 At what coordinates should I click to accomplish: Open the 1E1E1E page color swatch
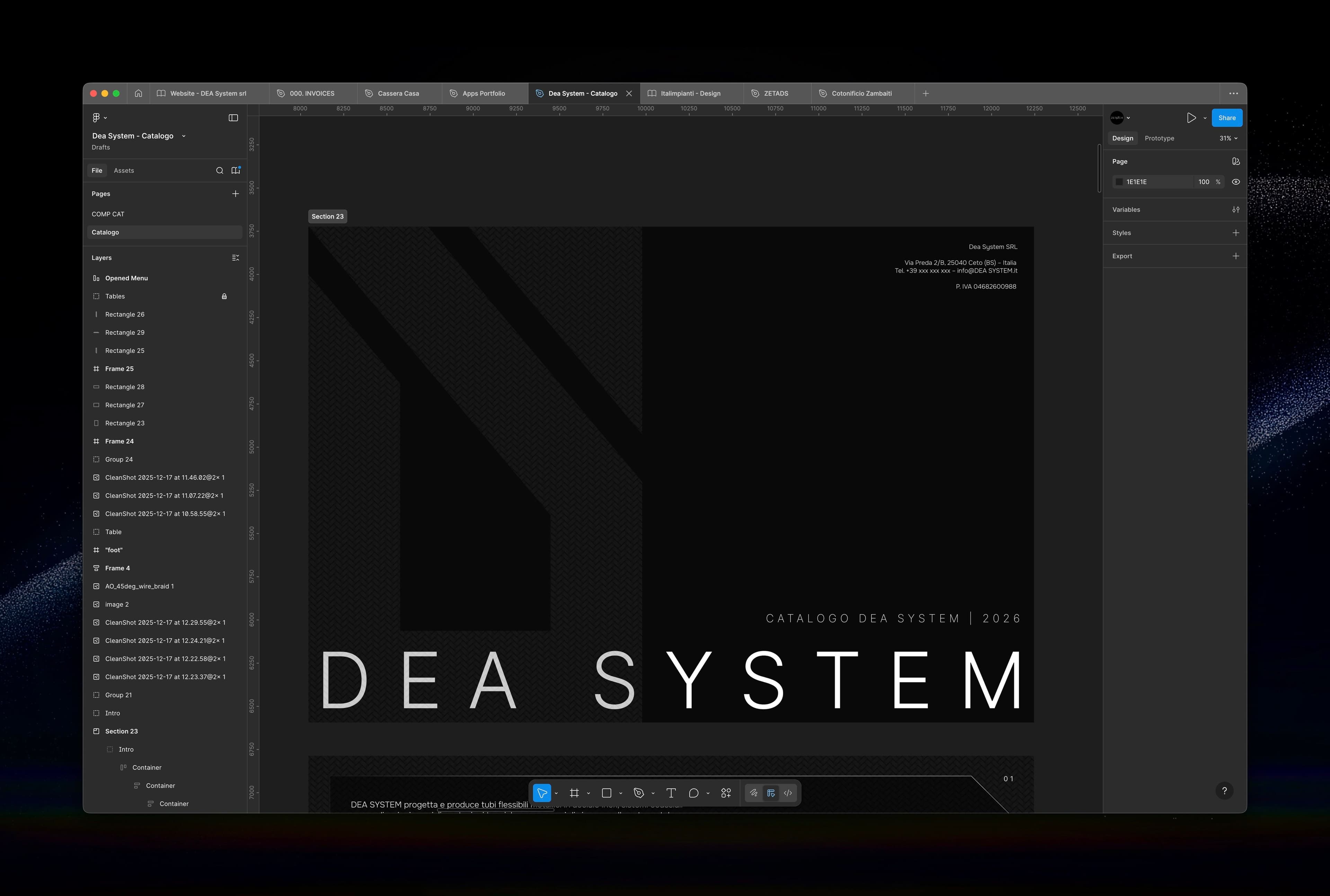1119,182
